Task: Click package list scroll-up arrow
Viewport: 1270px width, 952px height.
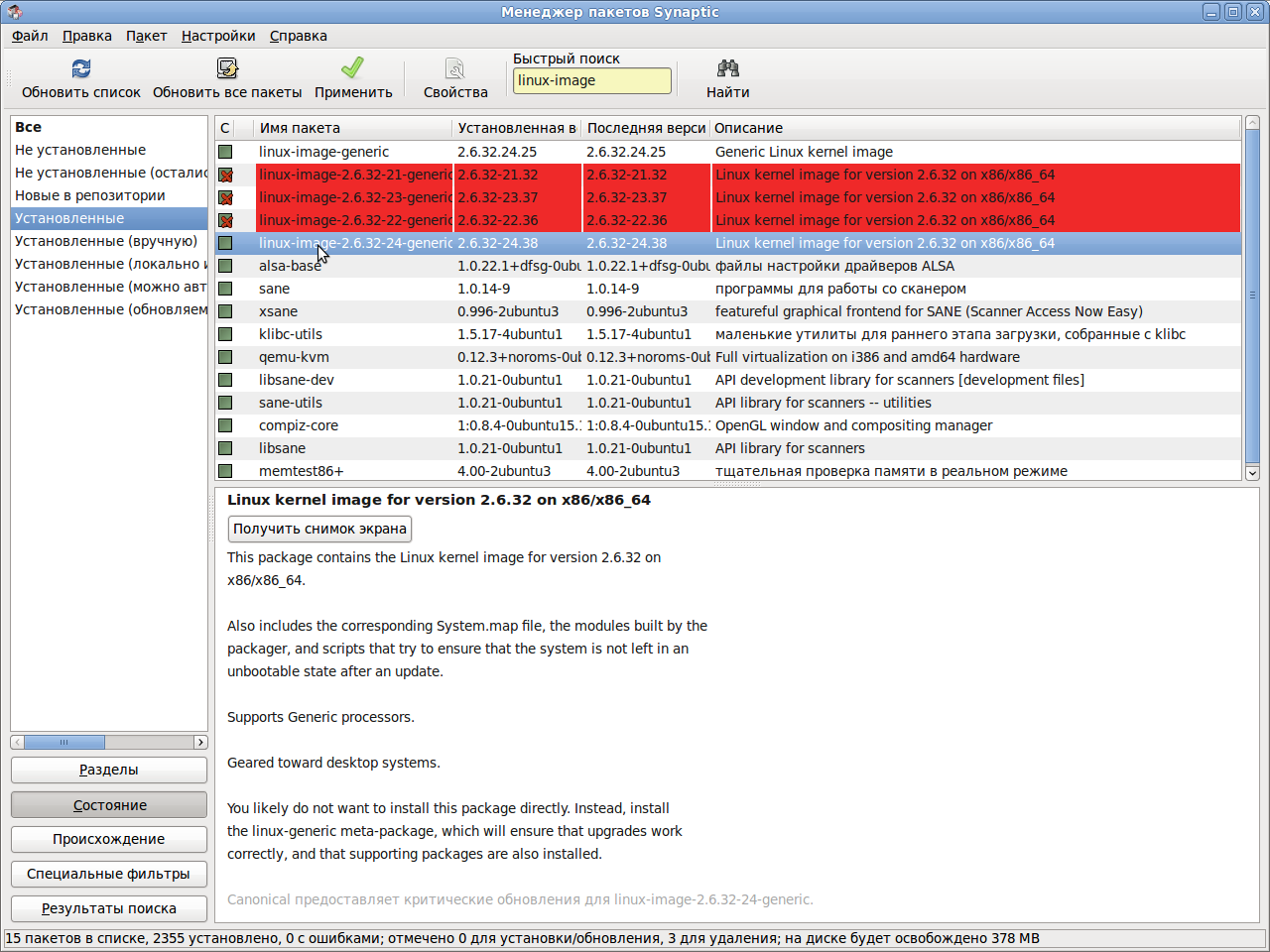Action: point(1252,123)
